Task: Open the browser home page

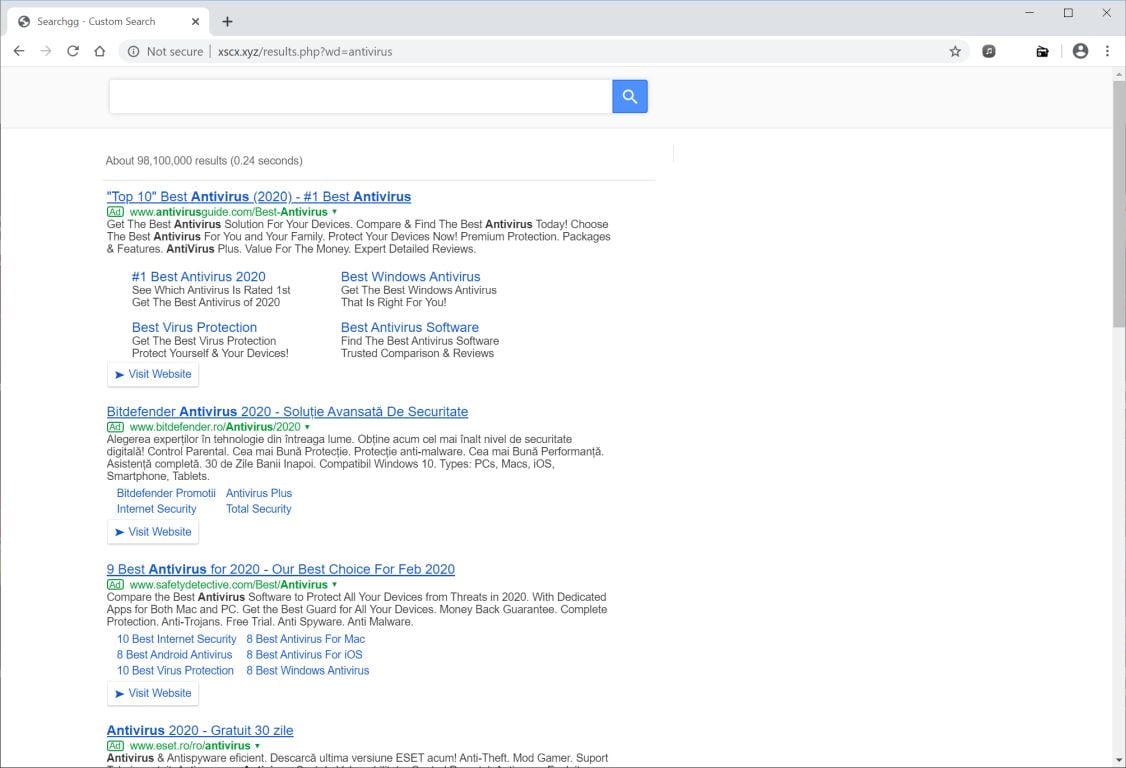Action: [x=100, y=51]
